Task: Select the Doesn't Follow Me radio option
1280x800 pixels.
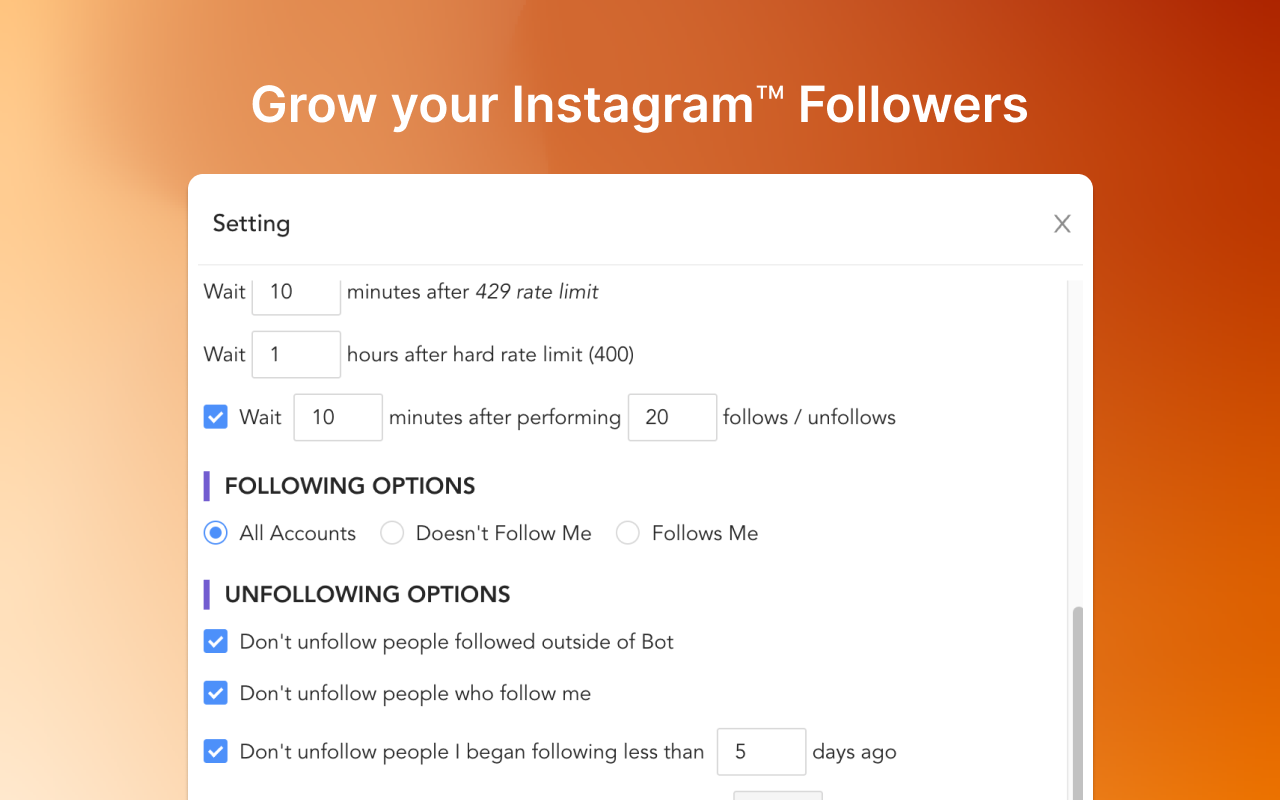Action: [392, 533]
